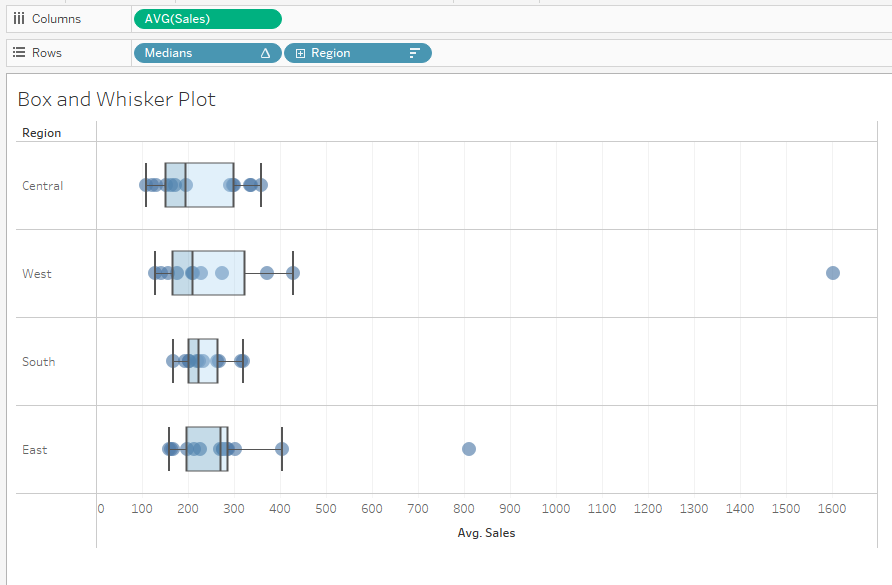Expand the Region pill plus icon

click(300, 53)
